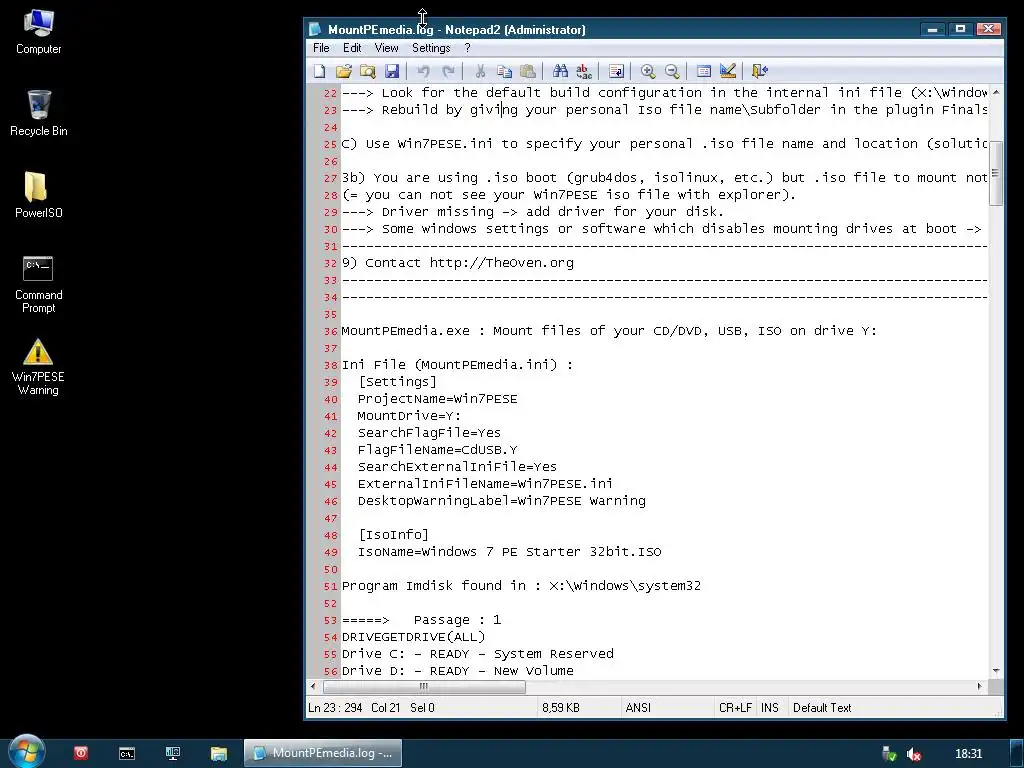
Task: Redo the last undone edit
Action: pyautogui.click(x=448, y=71)
